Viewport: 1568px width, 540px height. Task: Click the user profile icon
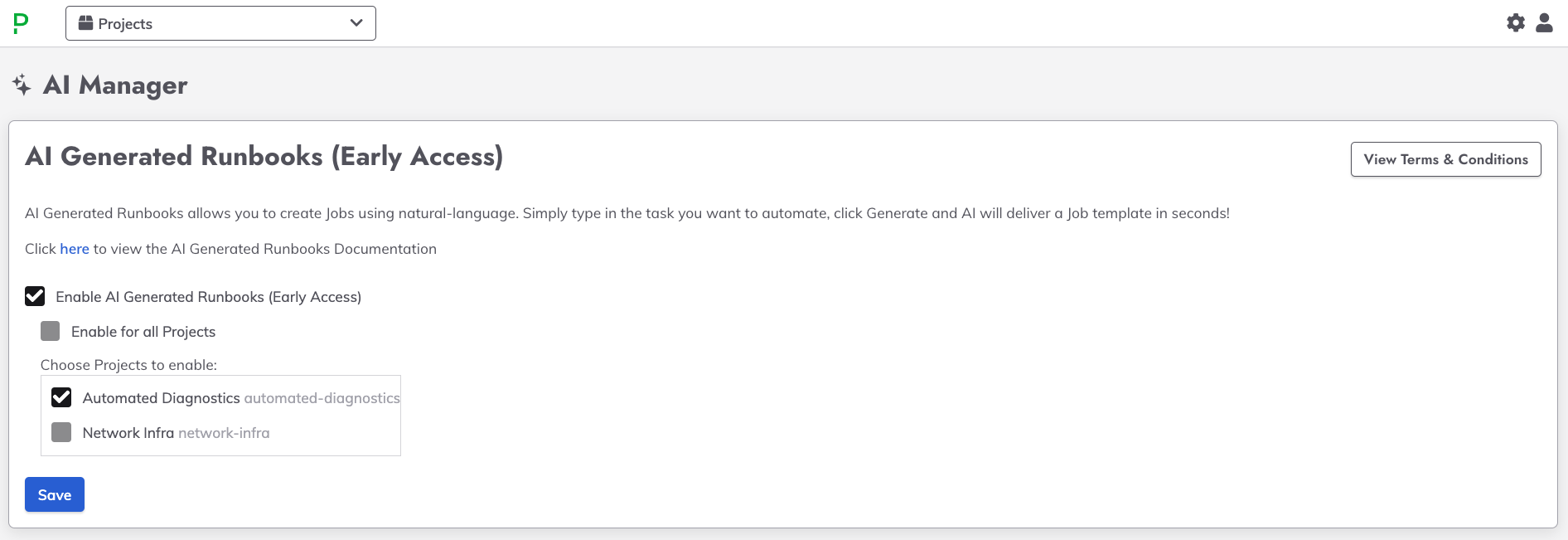(x=1545, y=22)
